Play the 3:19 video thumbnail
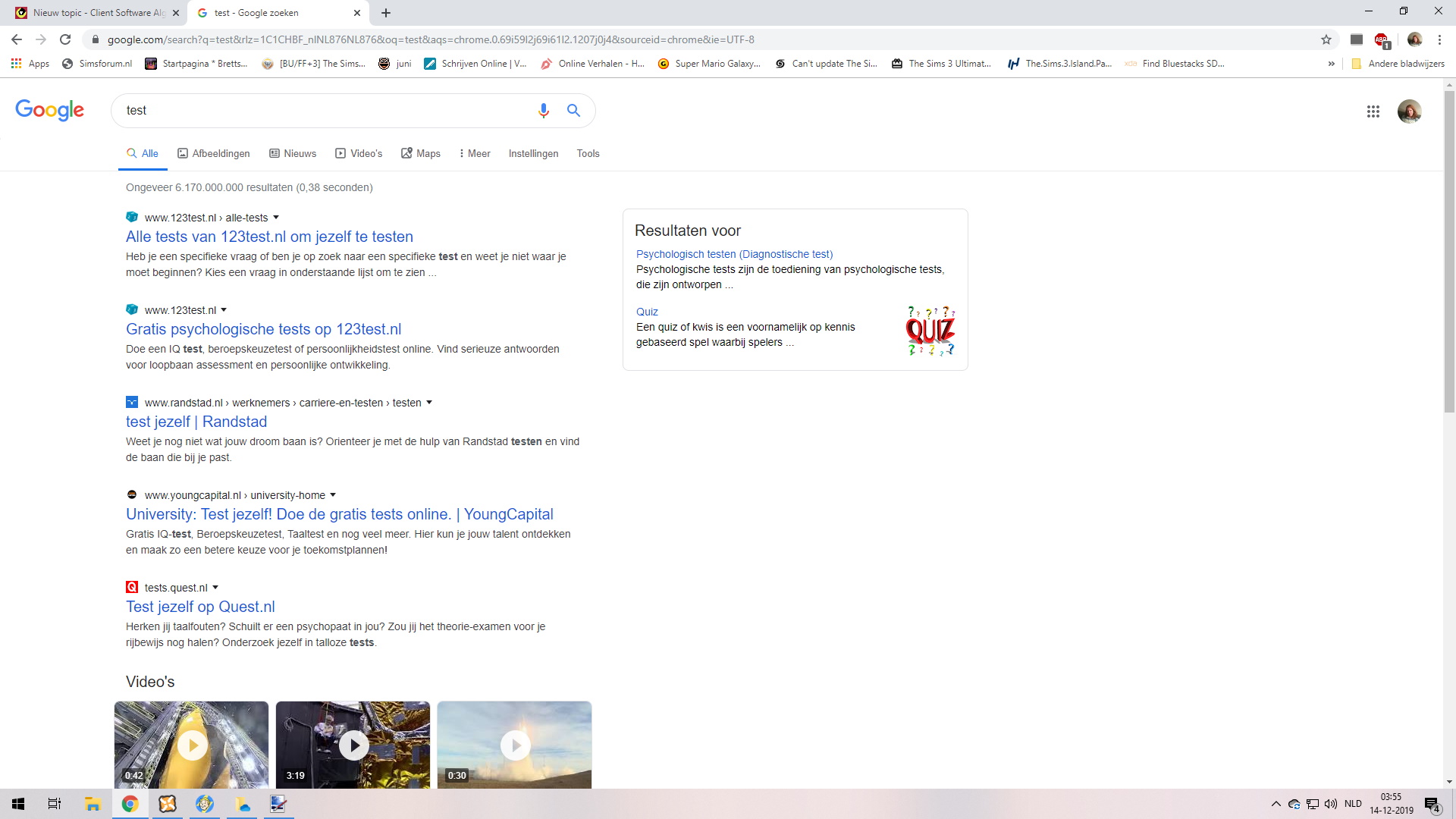 click(x=353, y=745)
